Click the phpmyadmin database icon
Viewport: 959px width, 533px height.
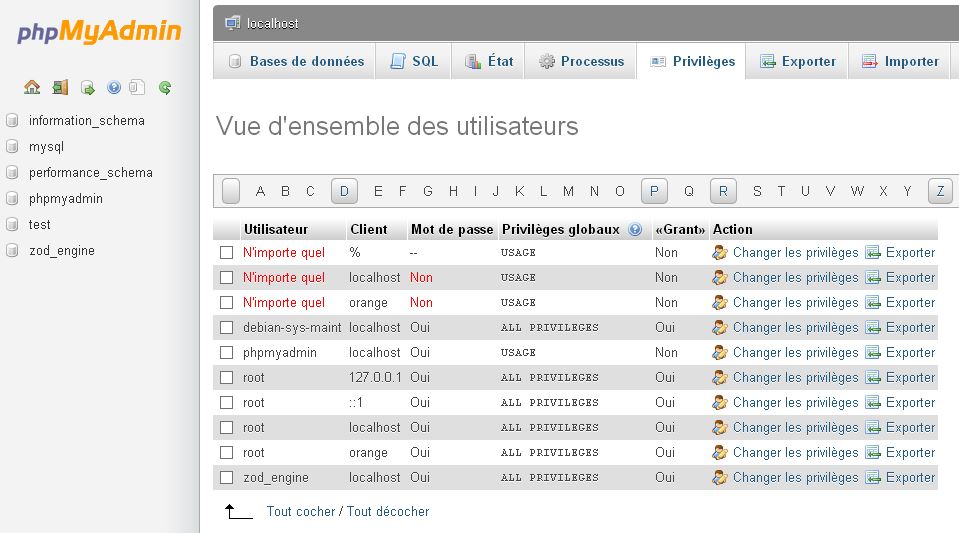click(x=12, y=198)
